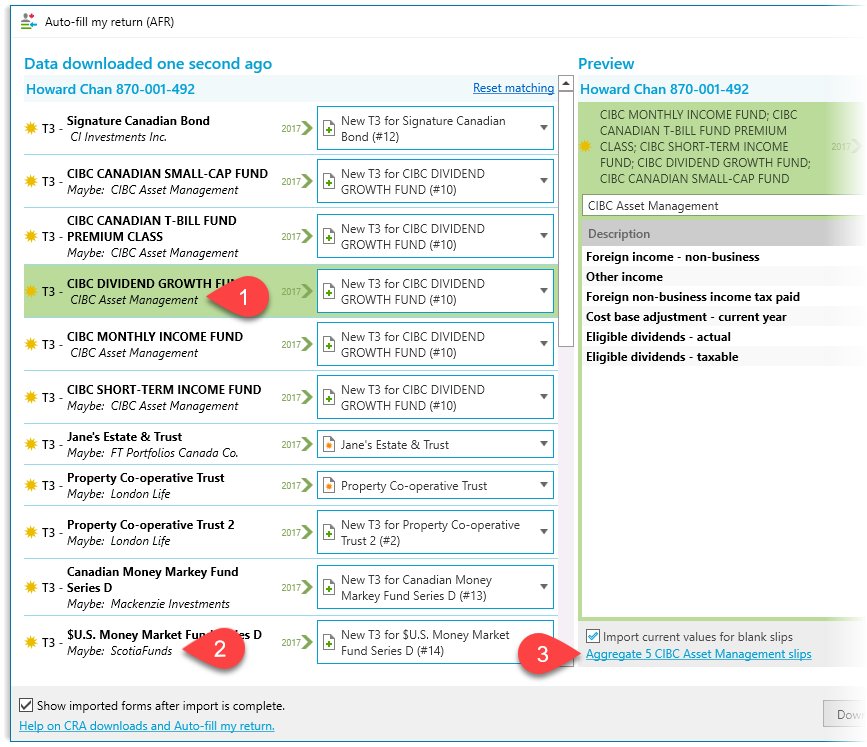Click green 2017 arrow for CIBC SMALL-CAP FUND
The width and height of the screenshot is (867, 747).
coord(297,181)
